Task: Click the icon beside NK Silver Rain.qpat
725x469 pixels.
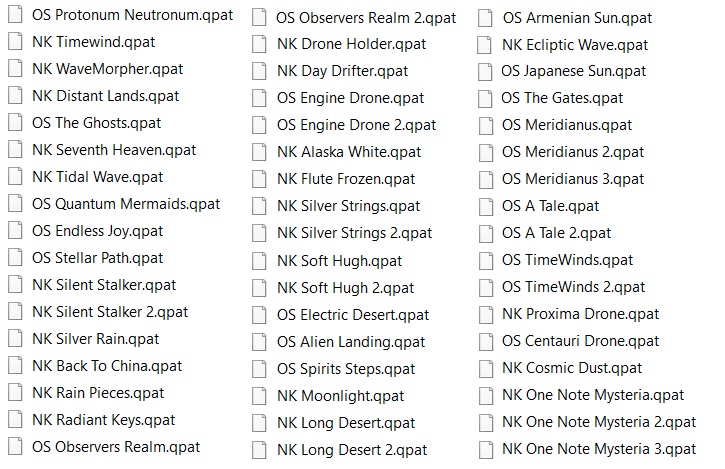Action: (x=15, y=339)
